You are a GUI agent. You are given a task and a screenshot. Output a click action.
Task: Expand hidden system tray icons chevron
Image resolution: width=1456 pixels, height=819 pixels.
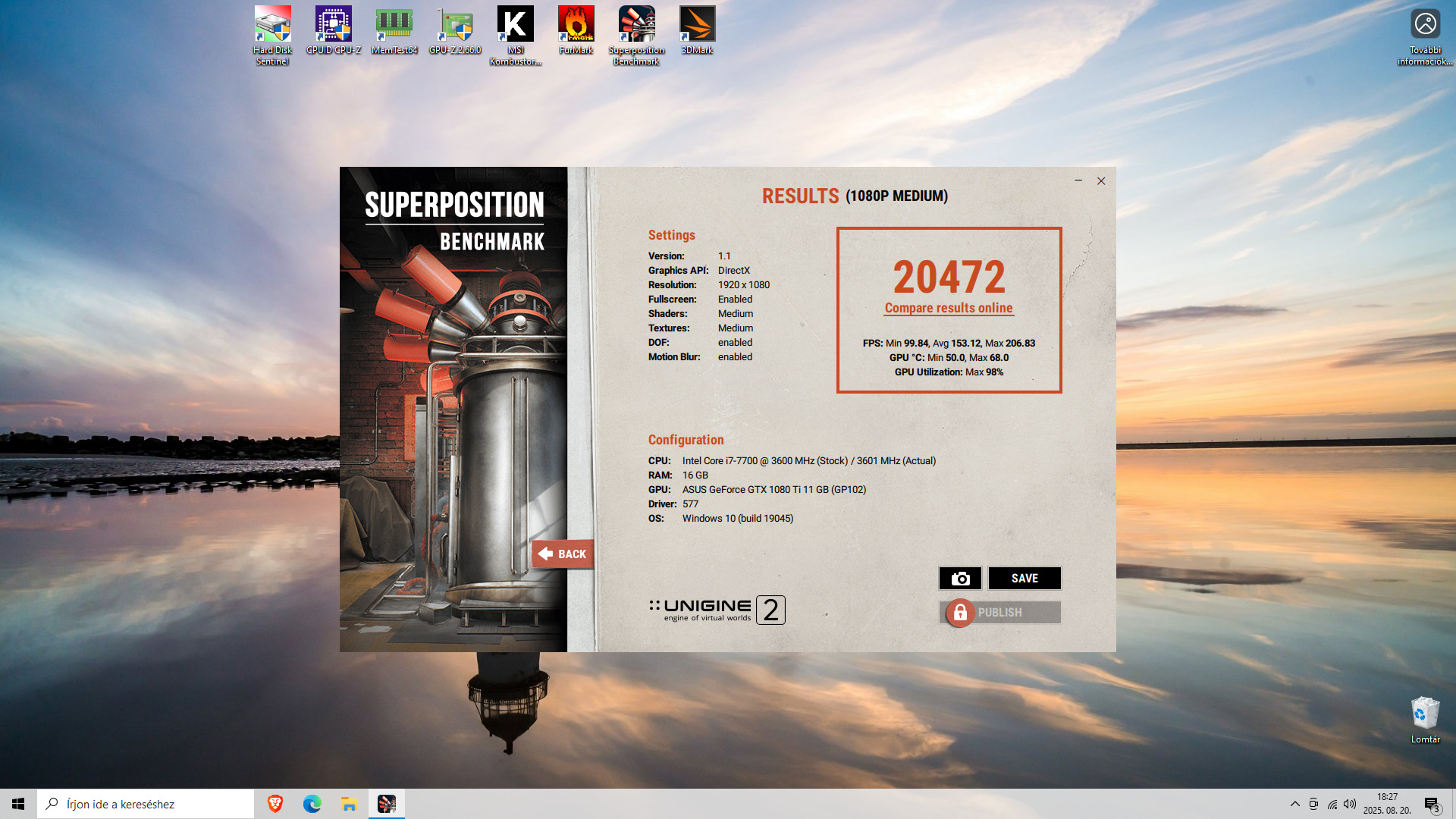pos(1294,804)
